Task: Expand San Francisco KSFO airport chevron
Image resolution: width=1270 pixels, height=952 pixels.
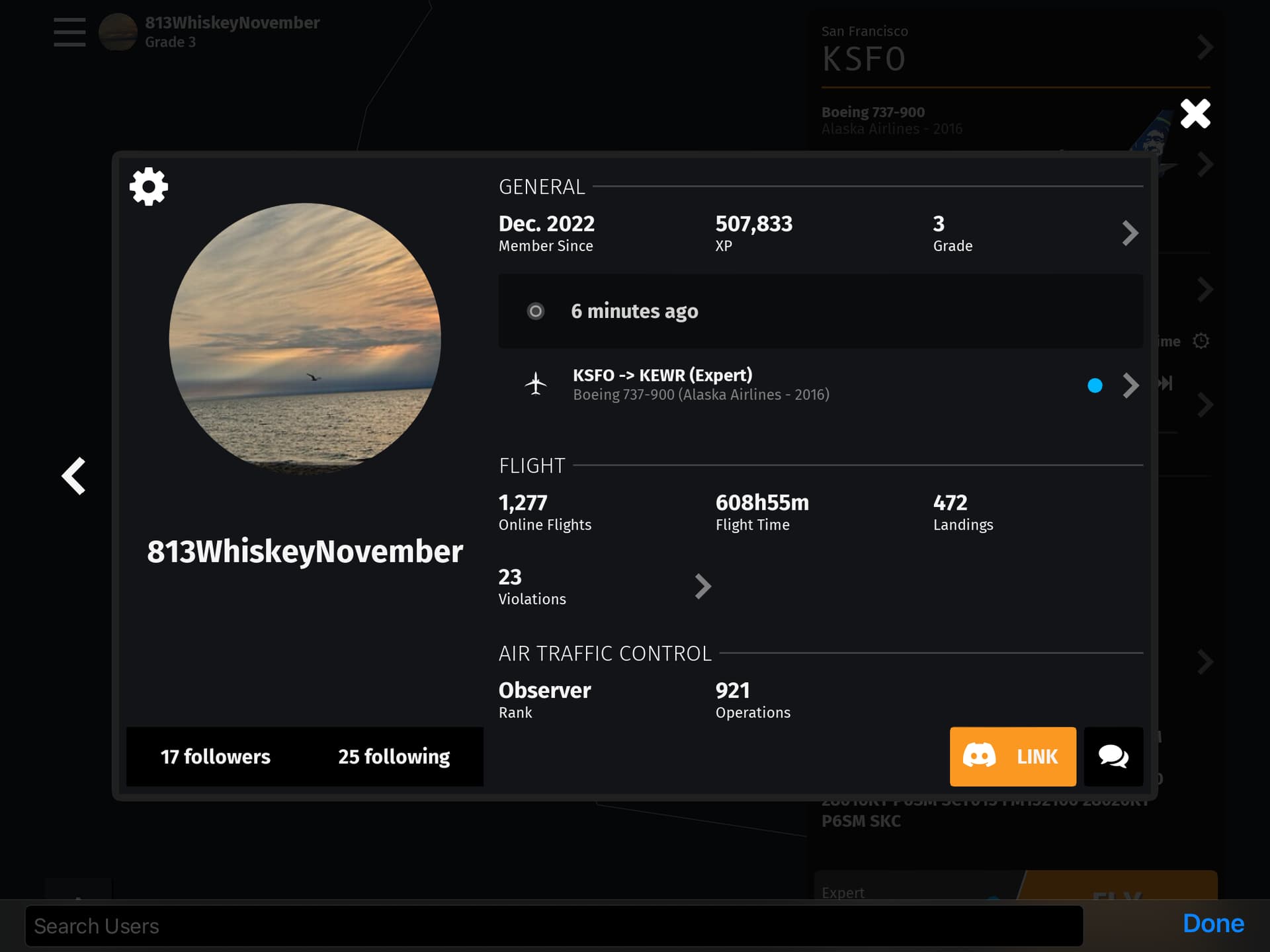Action: click(1205, 48)
